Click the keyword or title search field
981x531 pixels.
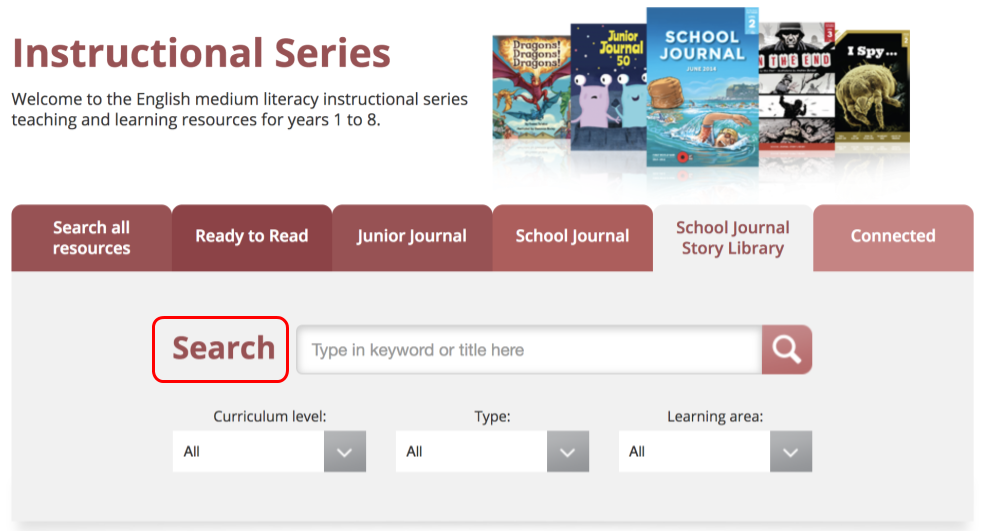[529, 350]
